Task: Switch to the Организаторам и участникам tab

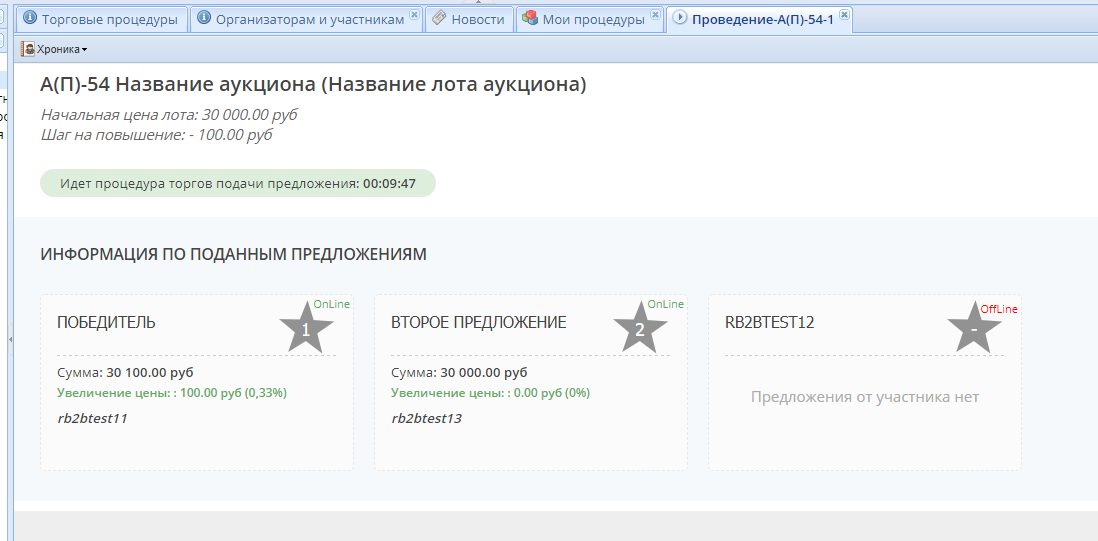Action: pyautogui.click(x=310, y=19)
